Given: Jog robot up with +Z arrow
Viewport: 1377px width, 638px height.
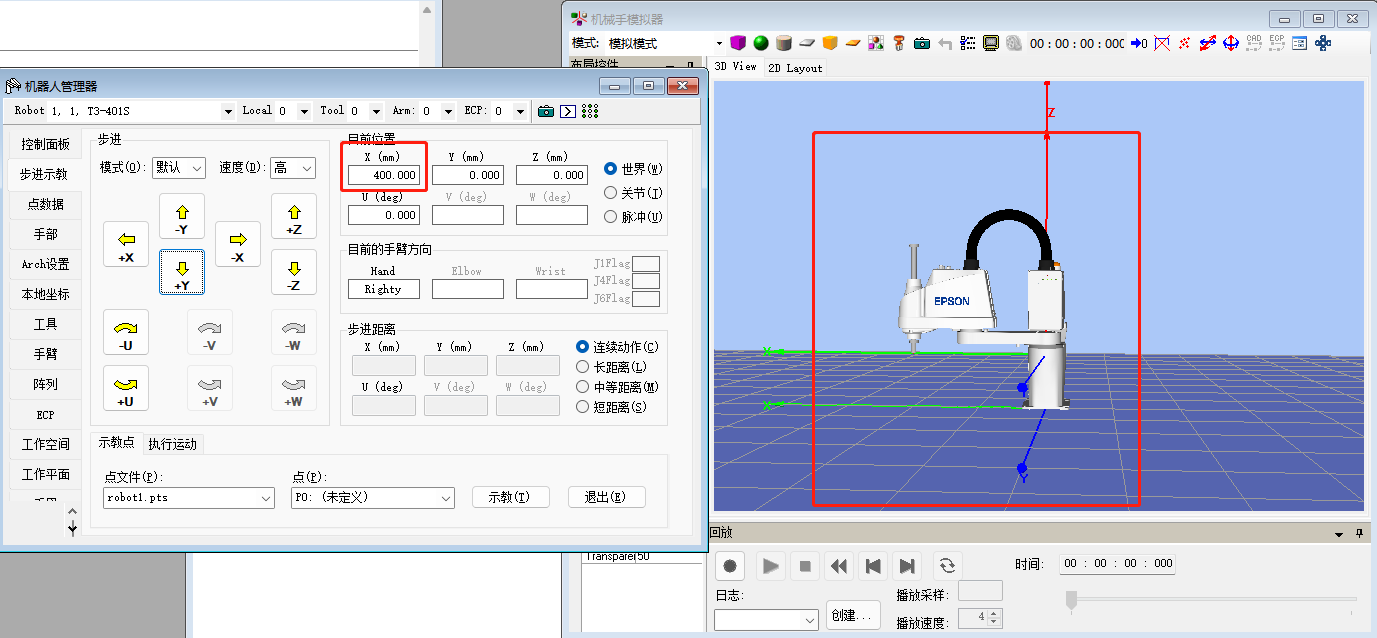Looking at the screenshot, I should click(x=294, y=216).
